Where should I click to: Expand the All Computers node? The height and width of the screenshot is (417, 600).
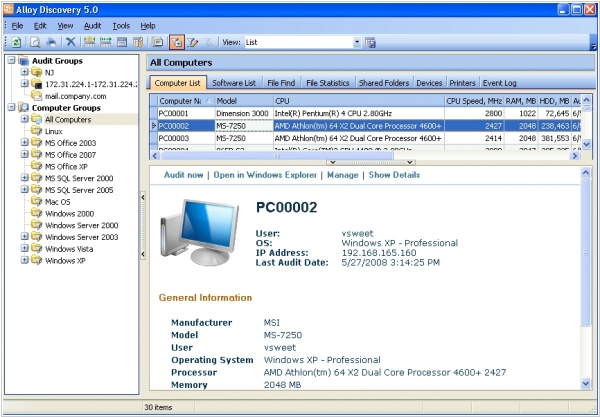pyautogui.click(x=25, y=119)
